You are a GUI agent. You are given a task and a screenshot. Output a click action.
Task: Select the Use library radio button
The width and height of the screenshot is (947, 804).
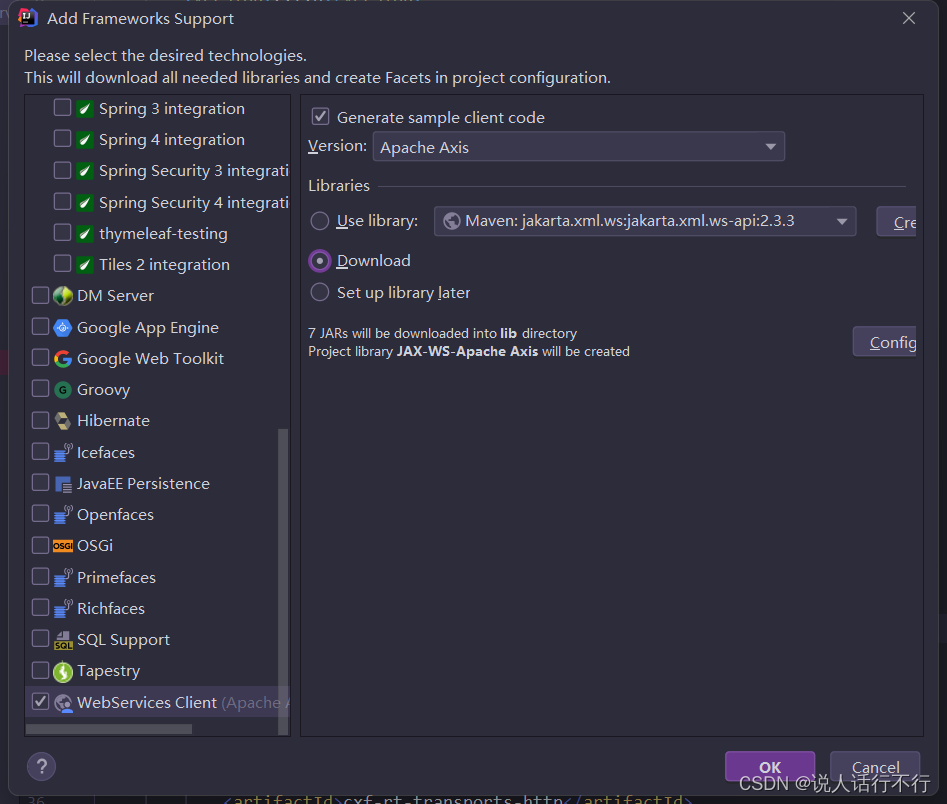(320, 221)
